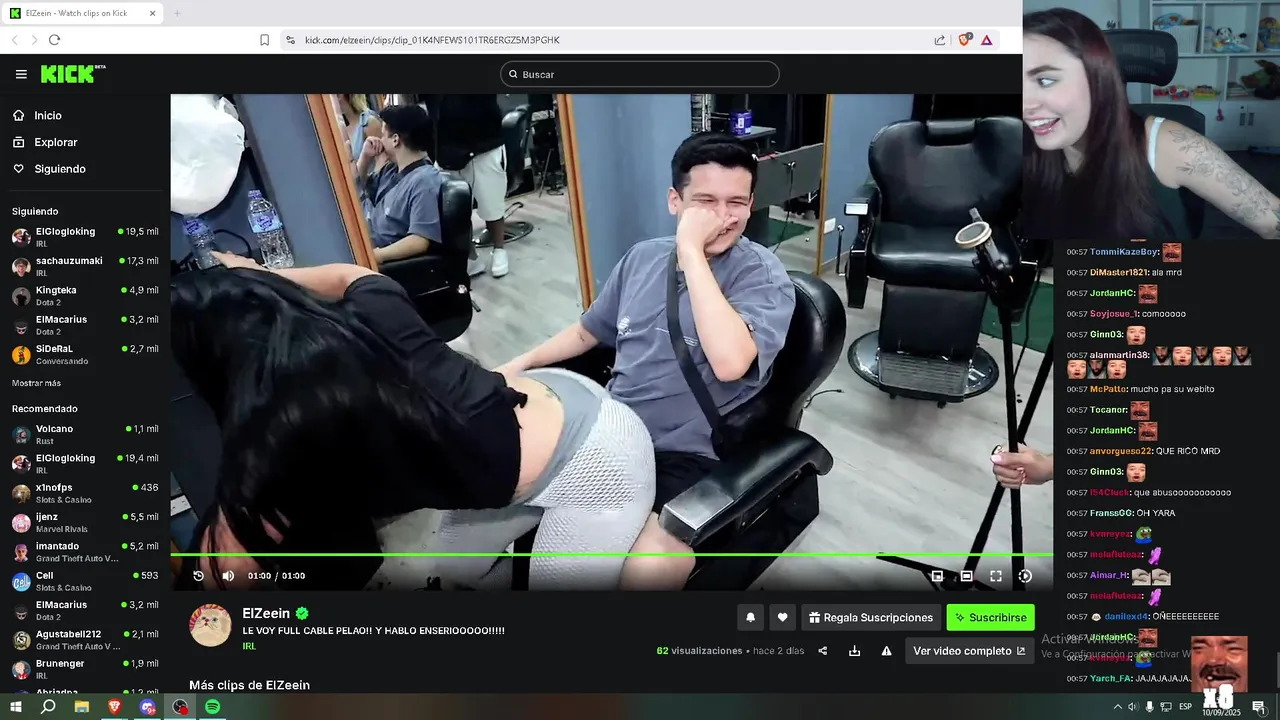
Task: Open SiDeRaL channel in sidebar
Action: coord(85,354)
